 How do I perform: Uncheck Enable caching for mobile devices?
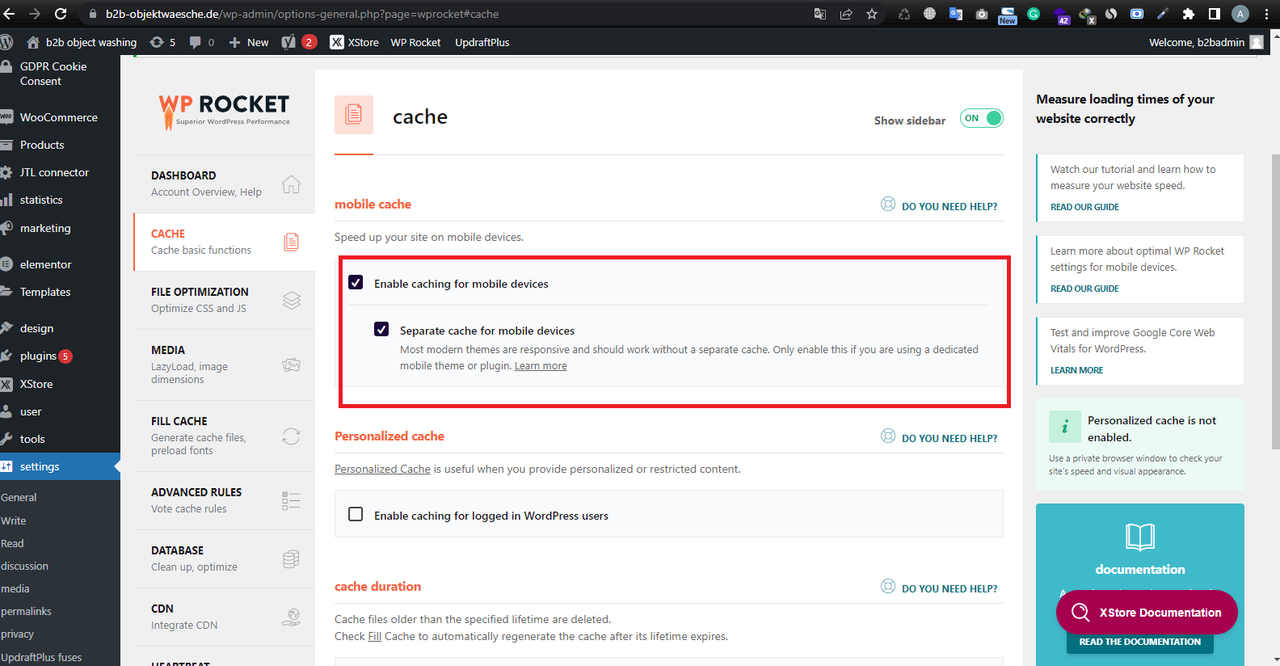355,283
